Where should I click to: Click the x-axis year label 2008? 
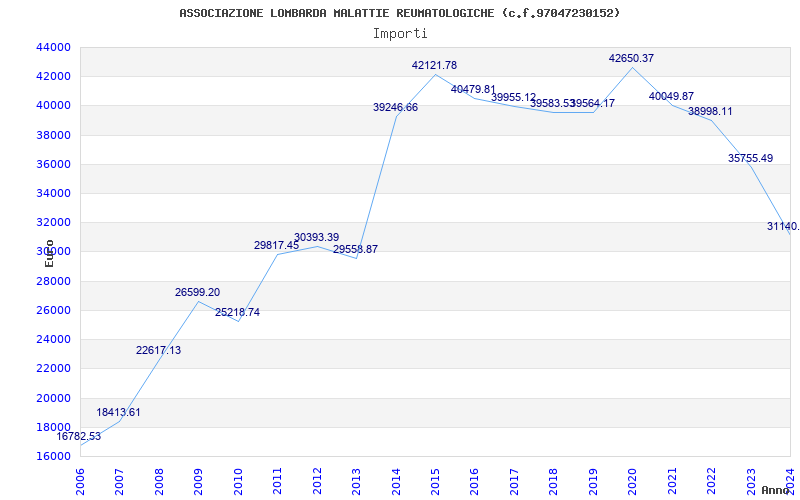point(159,482)
